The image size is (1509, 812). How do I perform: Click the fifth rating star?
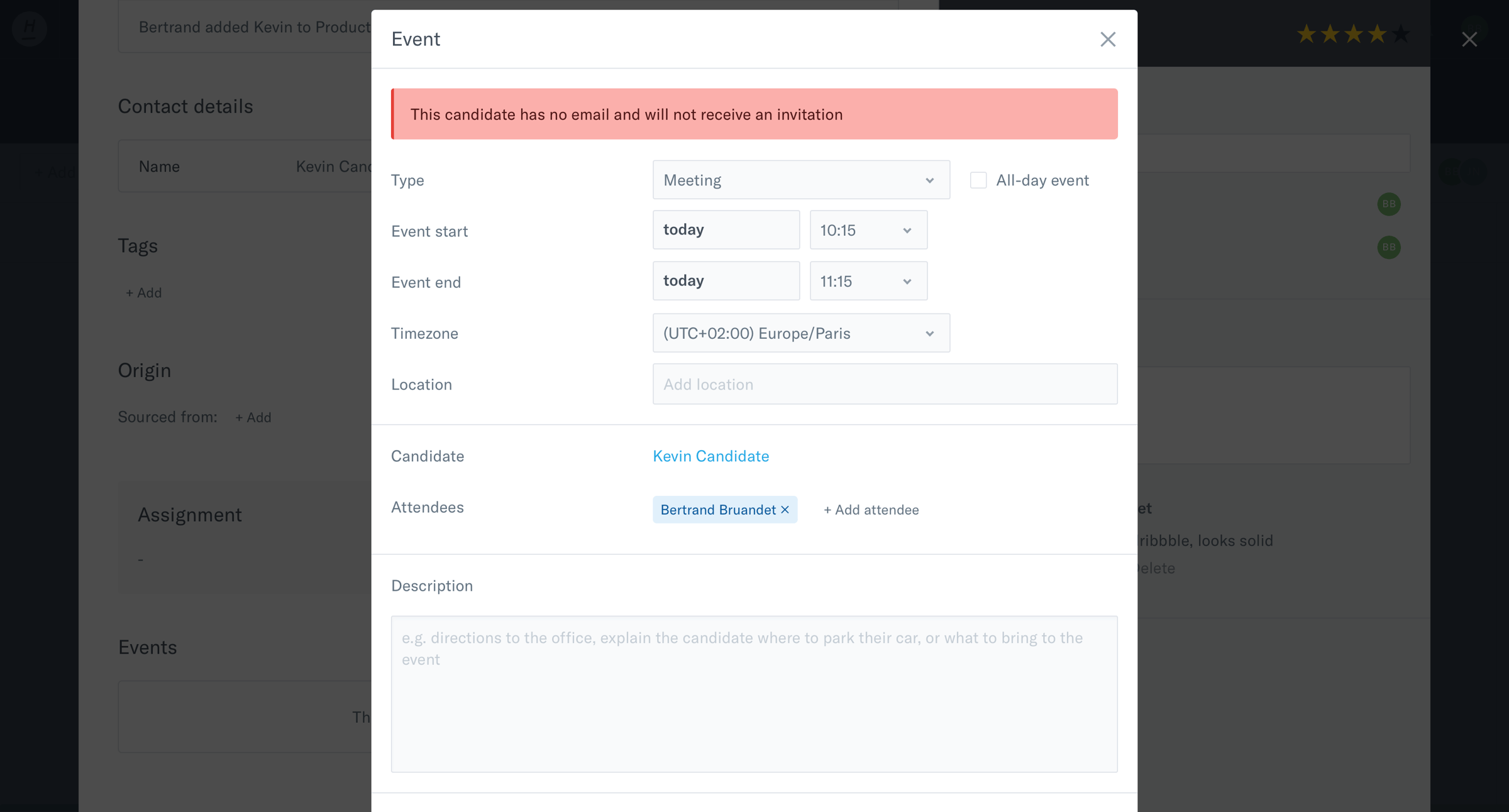point(1401,33)
